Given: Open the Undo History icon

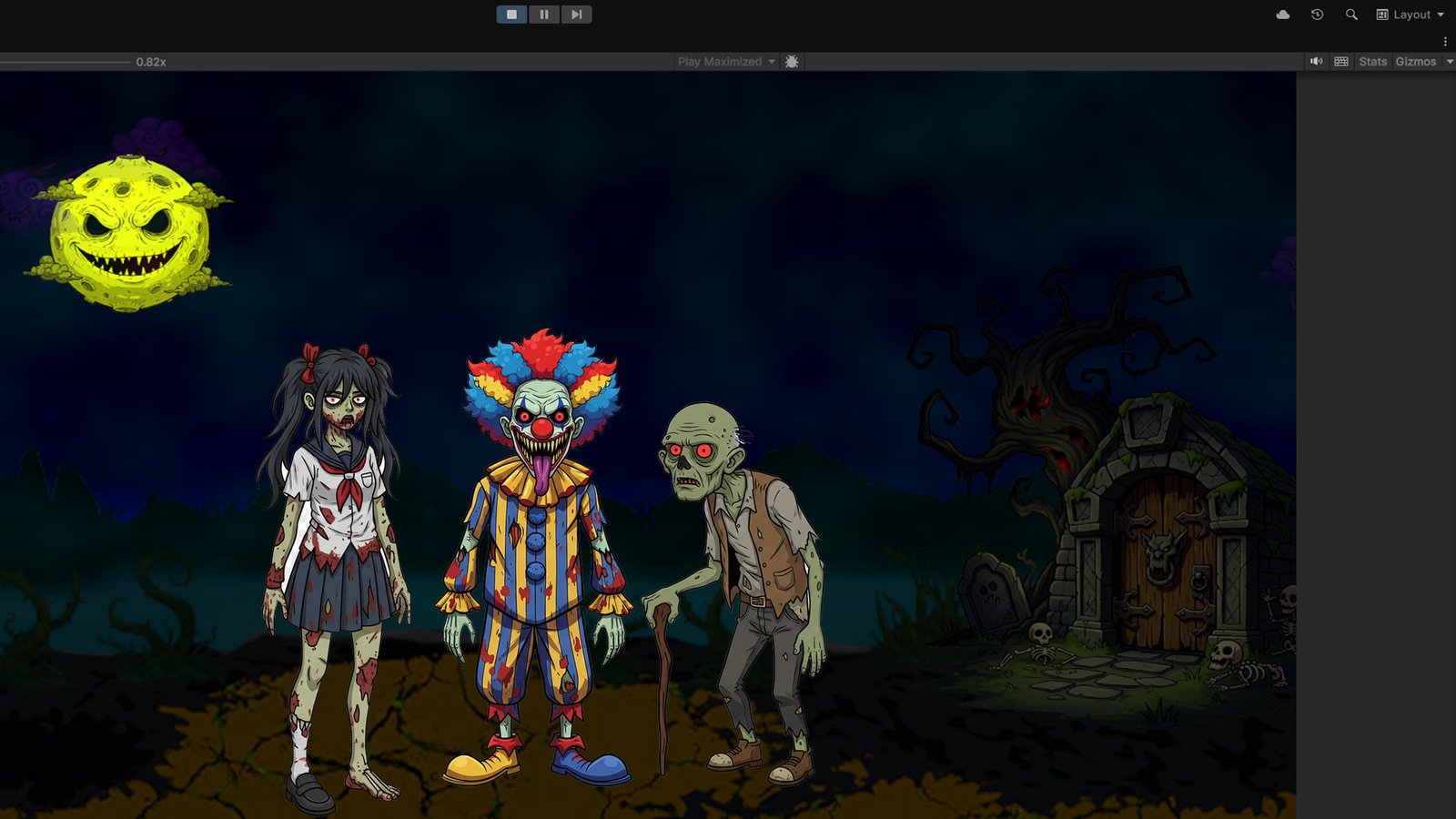Looking at the screenshot, I should 1316,15.
